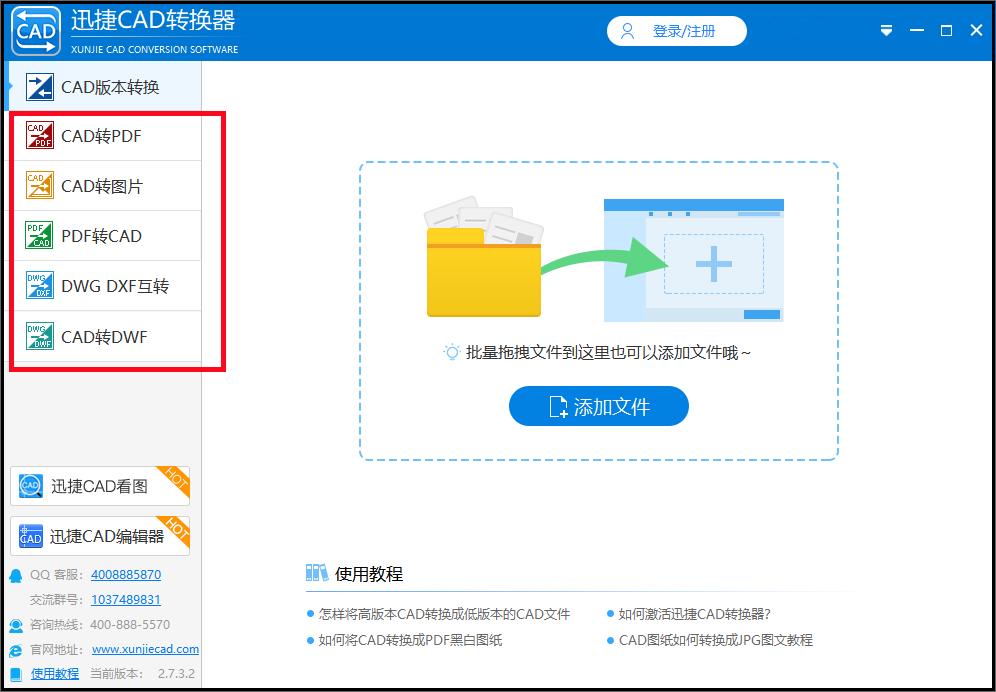Click the 登录/注册 button
Viewport: 996px width, 692px height.
coord(676,30)
